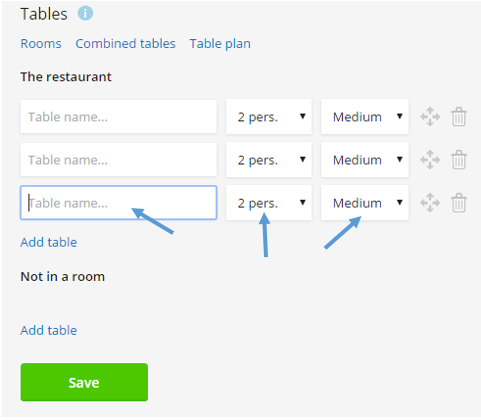Switch to the Table plan tab
The height and width of the screenshot is (420, 481).
[220, 44]
